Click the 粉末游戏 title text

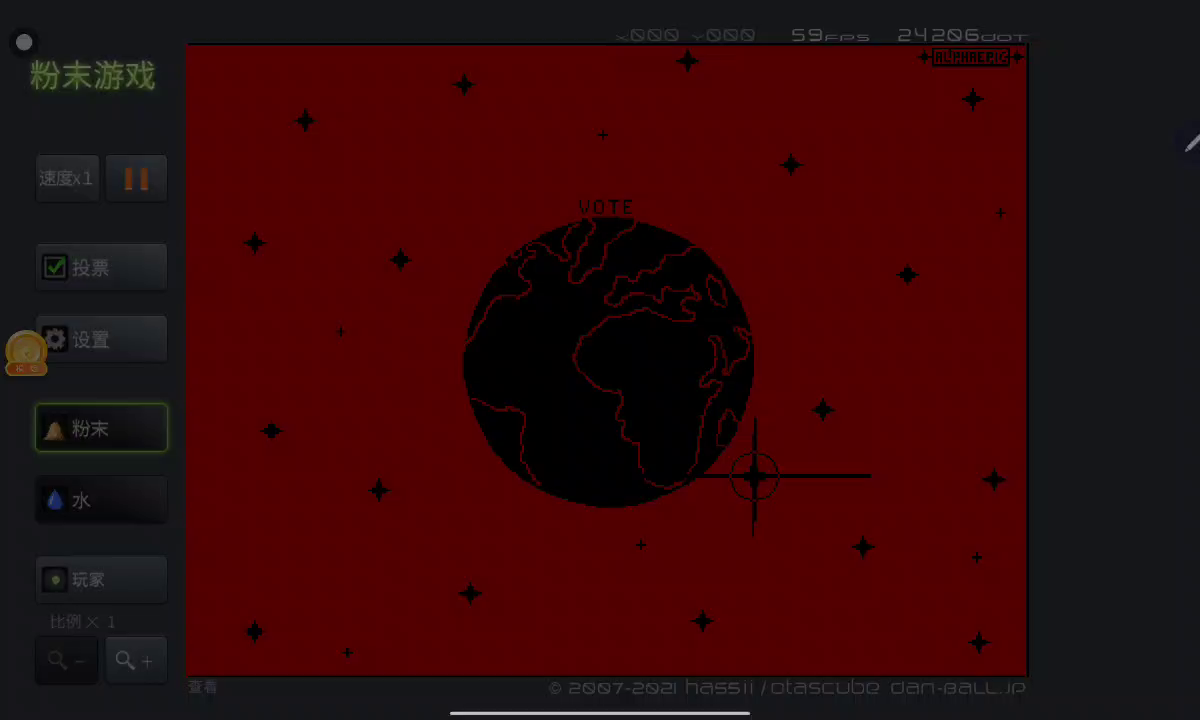pos(92,76)
